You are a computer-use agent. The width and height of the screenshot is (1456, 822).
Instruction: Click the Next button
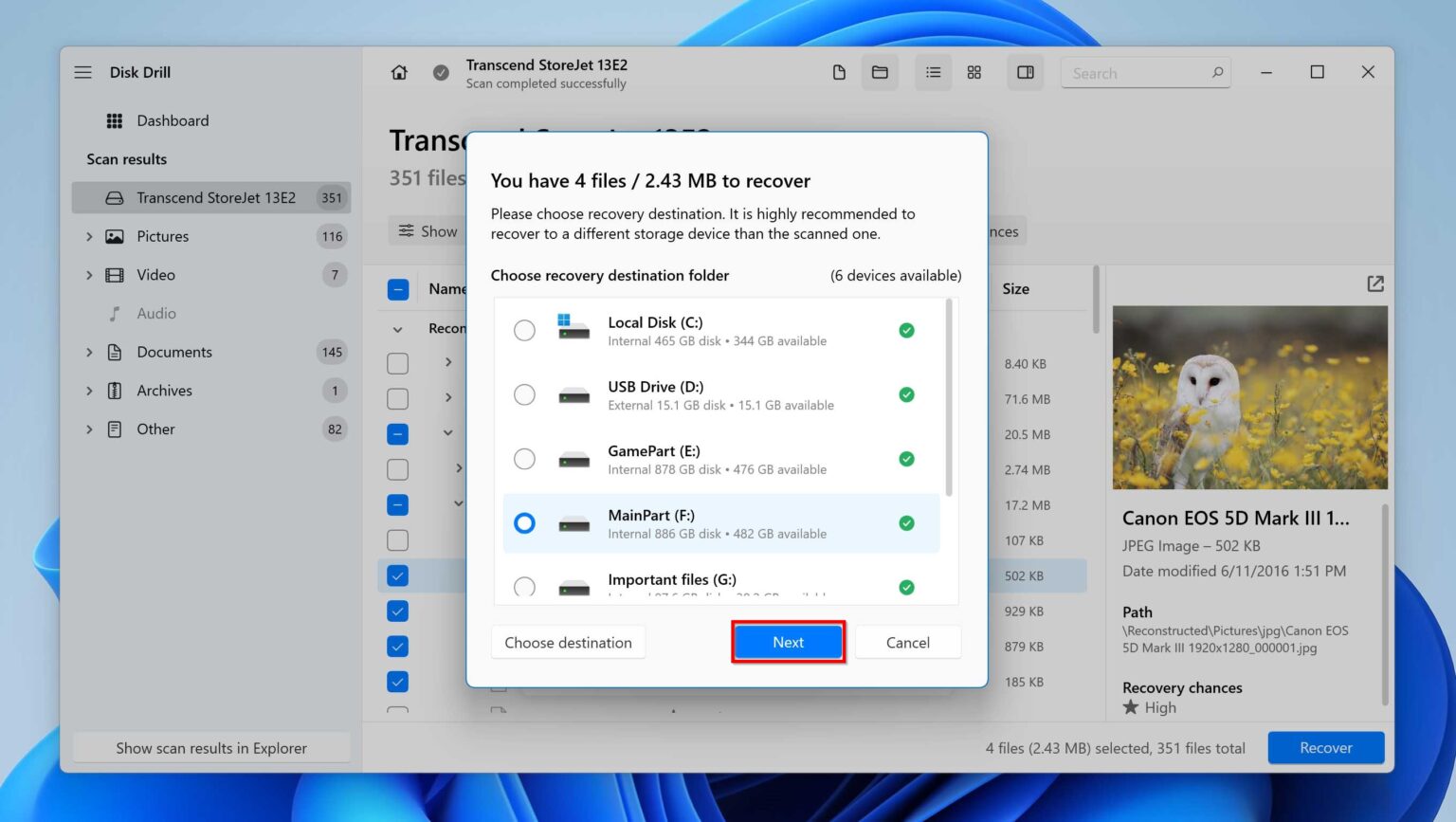click(788, 642)
